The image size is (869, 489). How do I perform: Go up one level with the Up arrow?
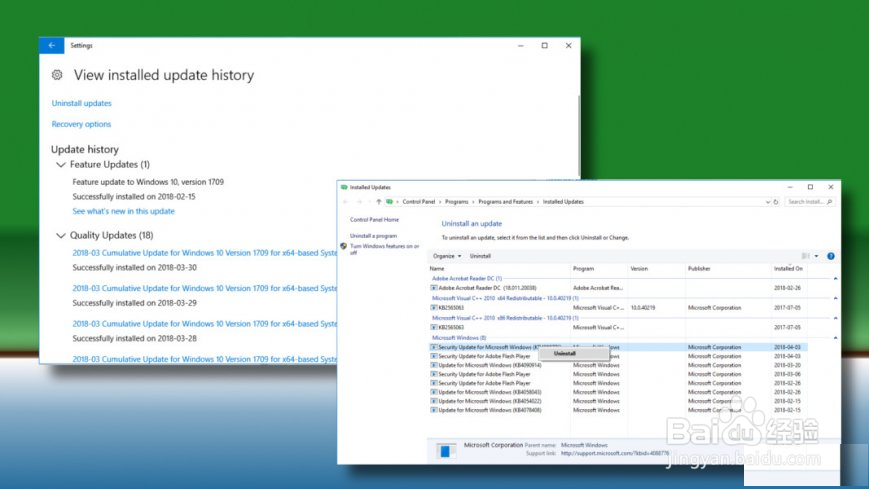[379, 202]
